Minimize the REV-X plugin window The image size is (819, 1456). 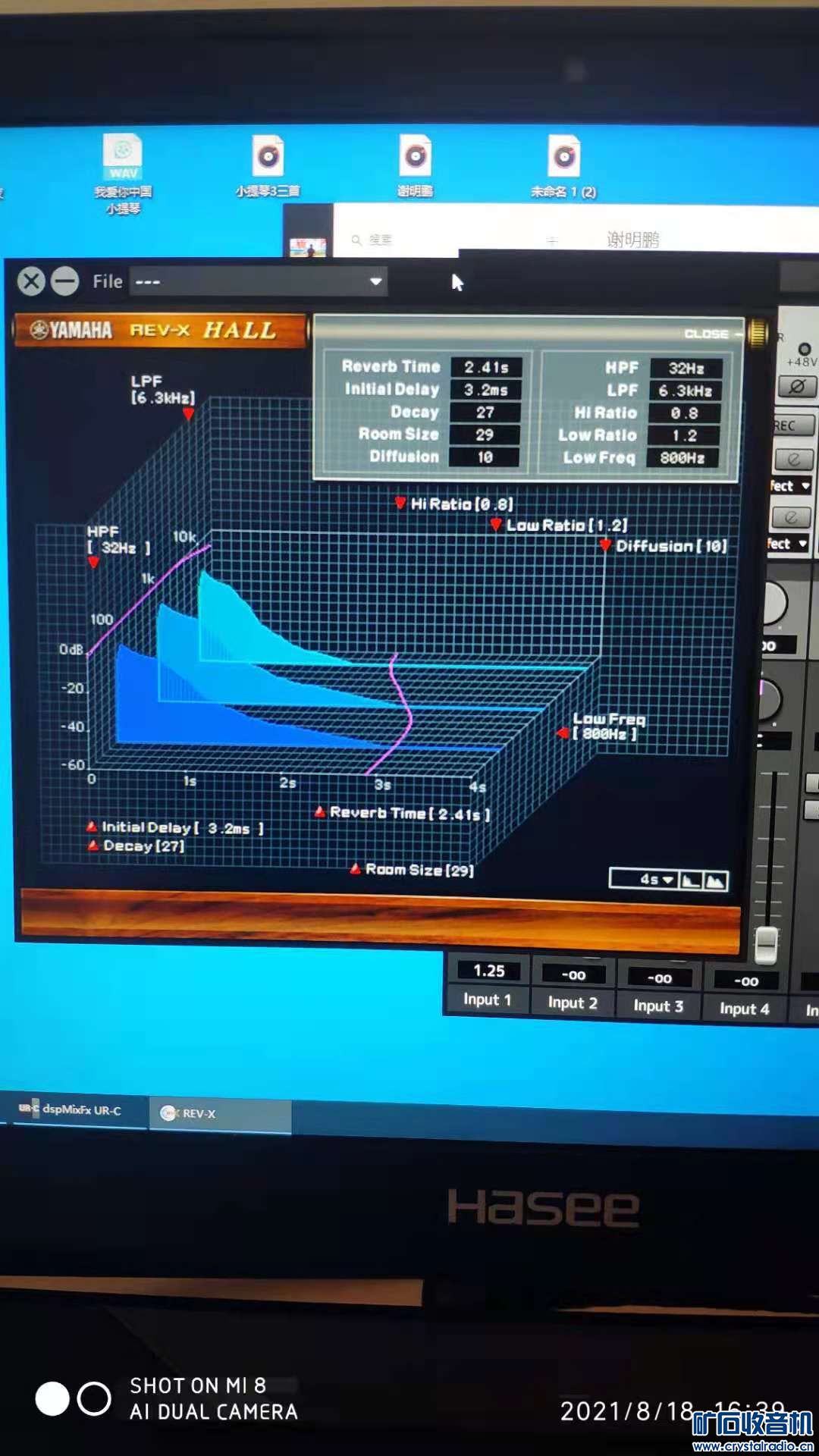(64, 281)
